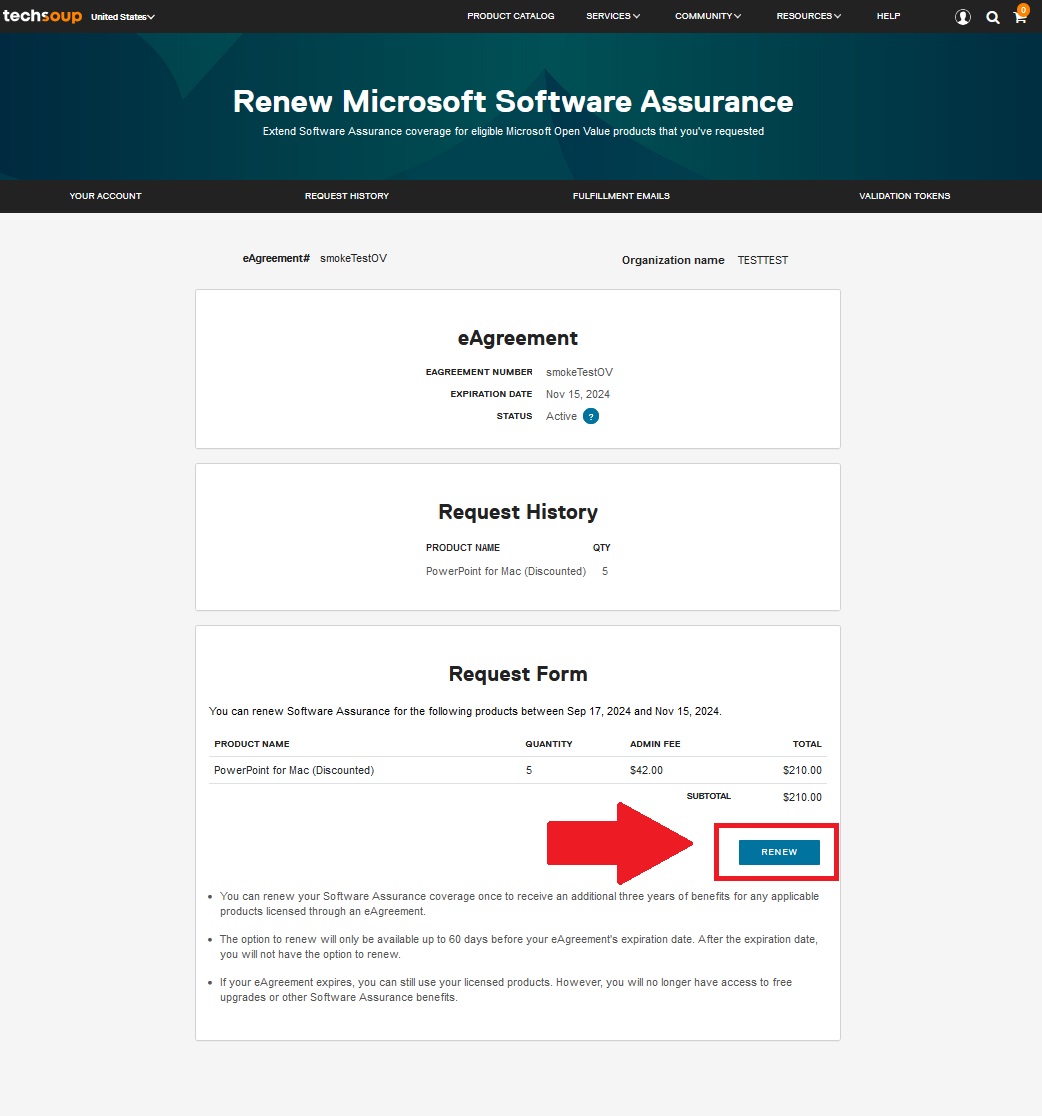Switch to Request History tab
Image resolution: width=1042 pixels, height=1116 pixels.
347,196
